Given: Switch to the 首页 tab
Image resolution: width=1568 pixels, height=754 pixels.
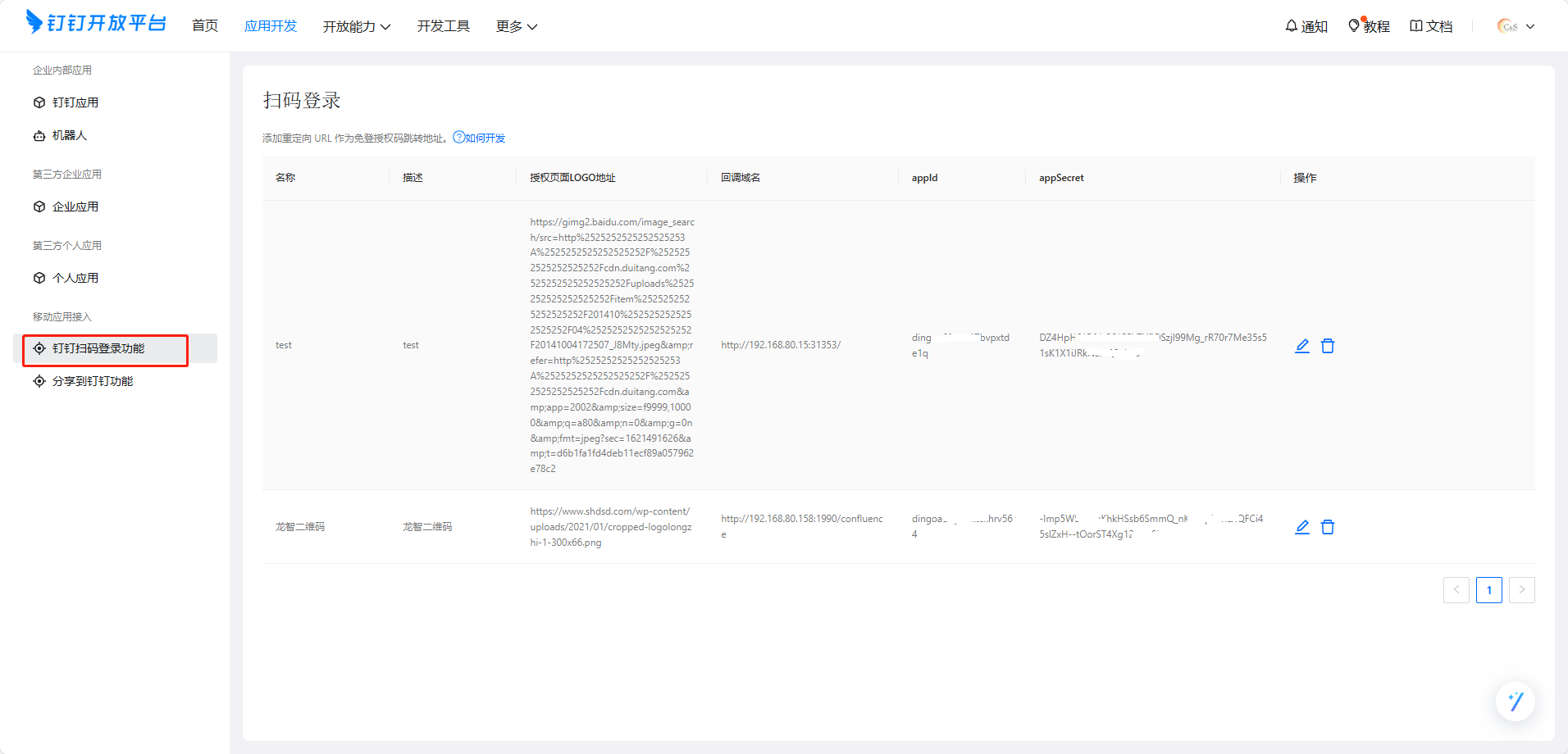Looking at the screenshot, I should pos(205,26).
